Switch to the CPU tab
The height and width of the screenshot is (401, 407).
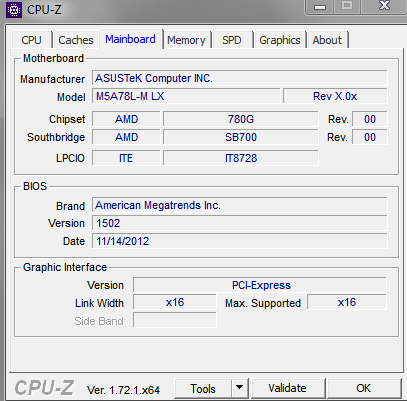31,40
